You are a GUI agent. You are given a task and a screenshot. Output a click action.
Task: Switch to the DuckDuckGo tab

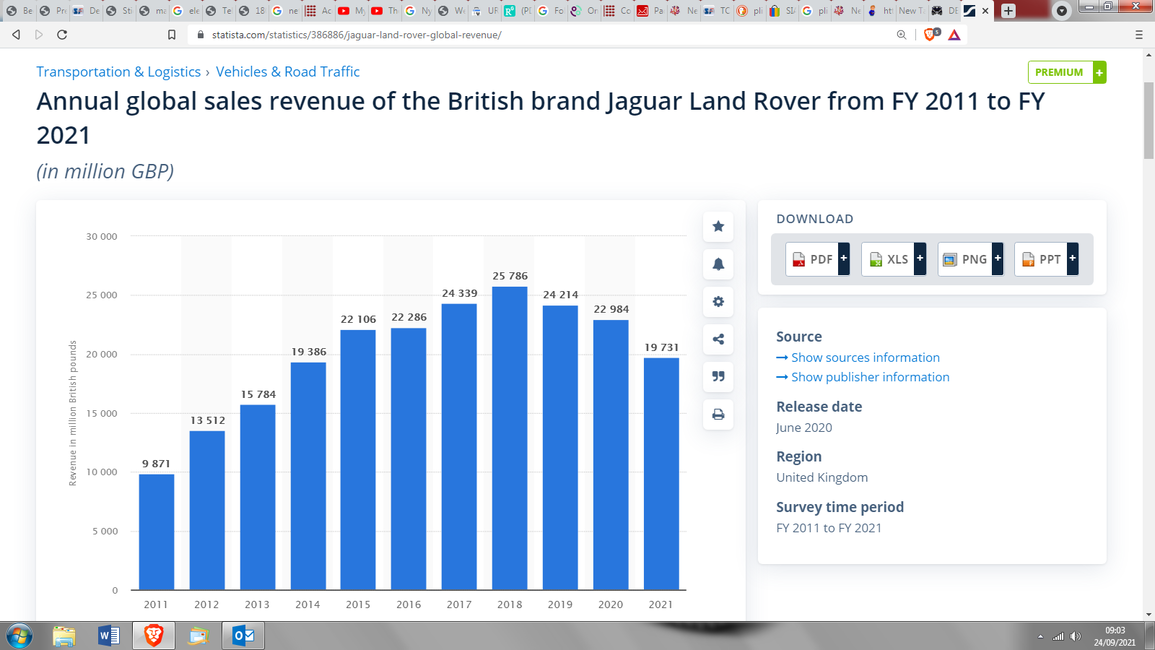751,11
